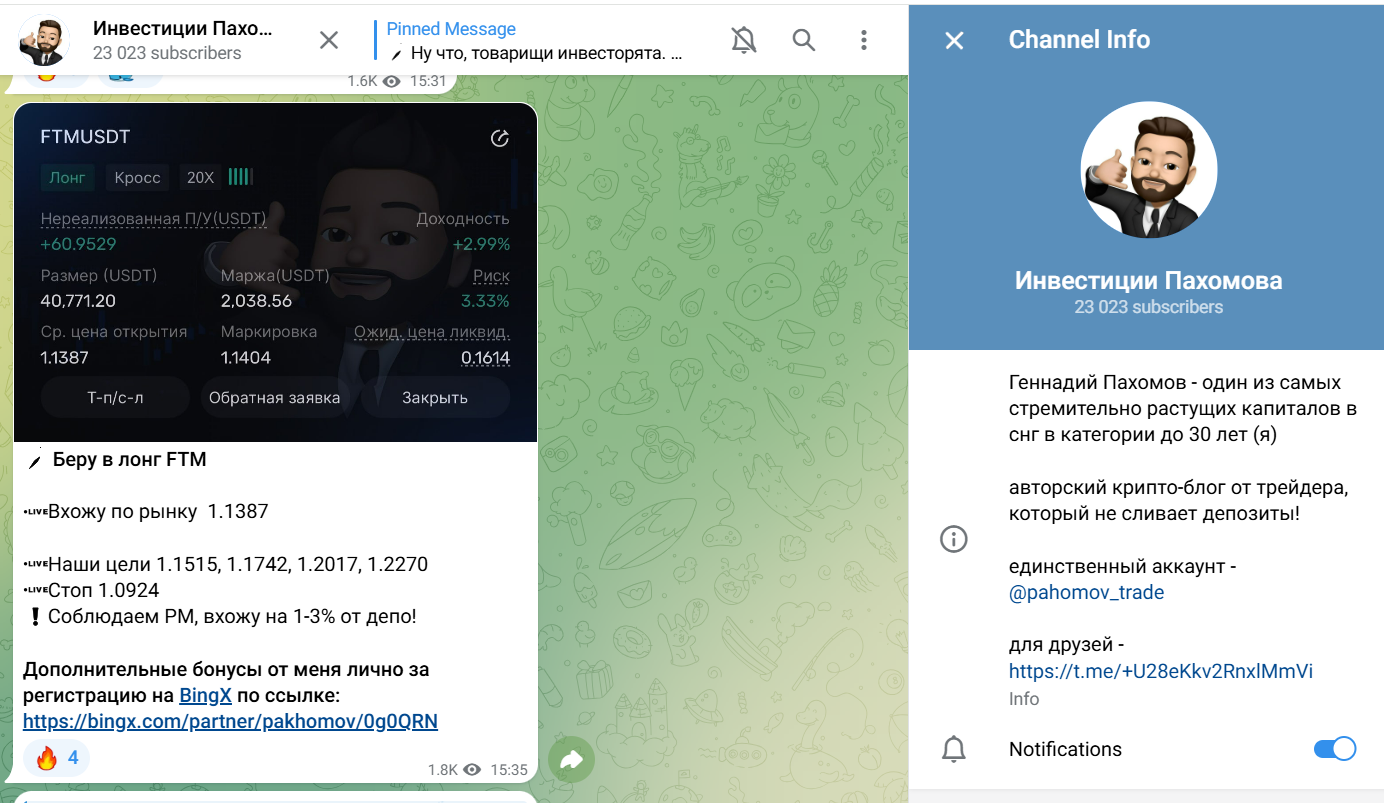Open the large channel profile photo
Screen dimensions: 1384x803
[x=1148, y=170]
